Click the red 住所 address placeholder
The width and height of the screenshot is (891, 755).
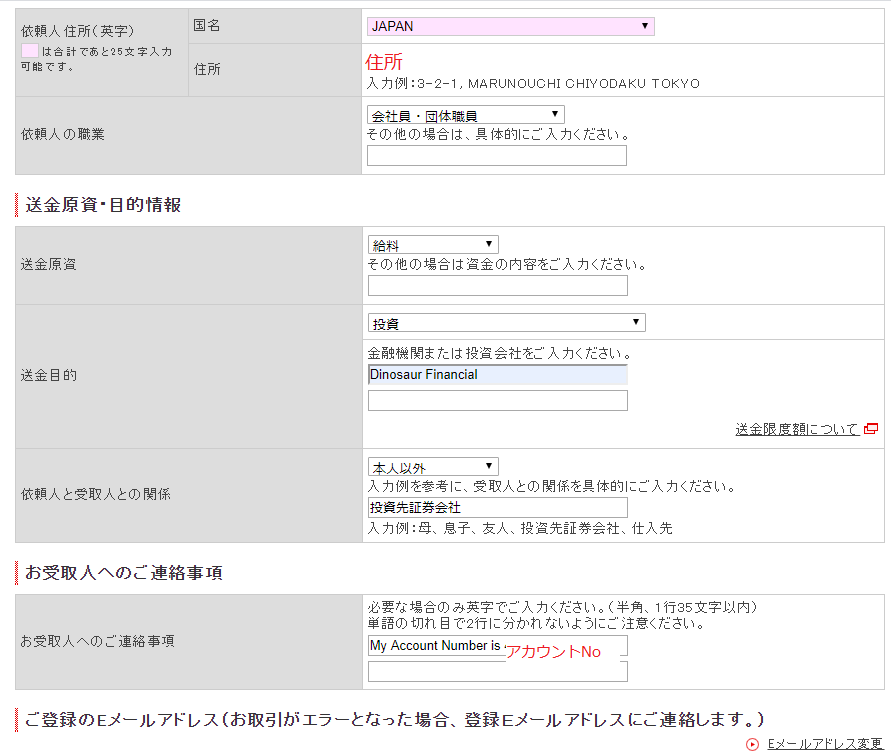pyautogui.click(x=384, y=61)
